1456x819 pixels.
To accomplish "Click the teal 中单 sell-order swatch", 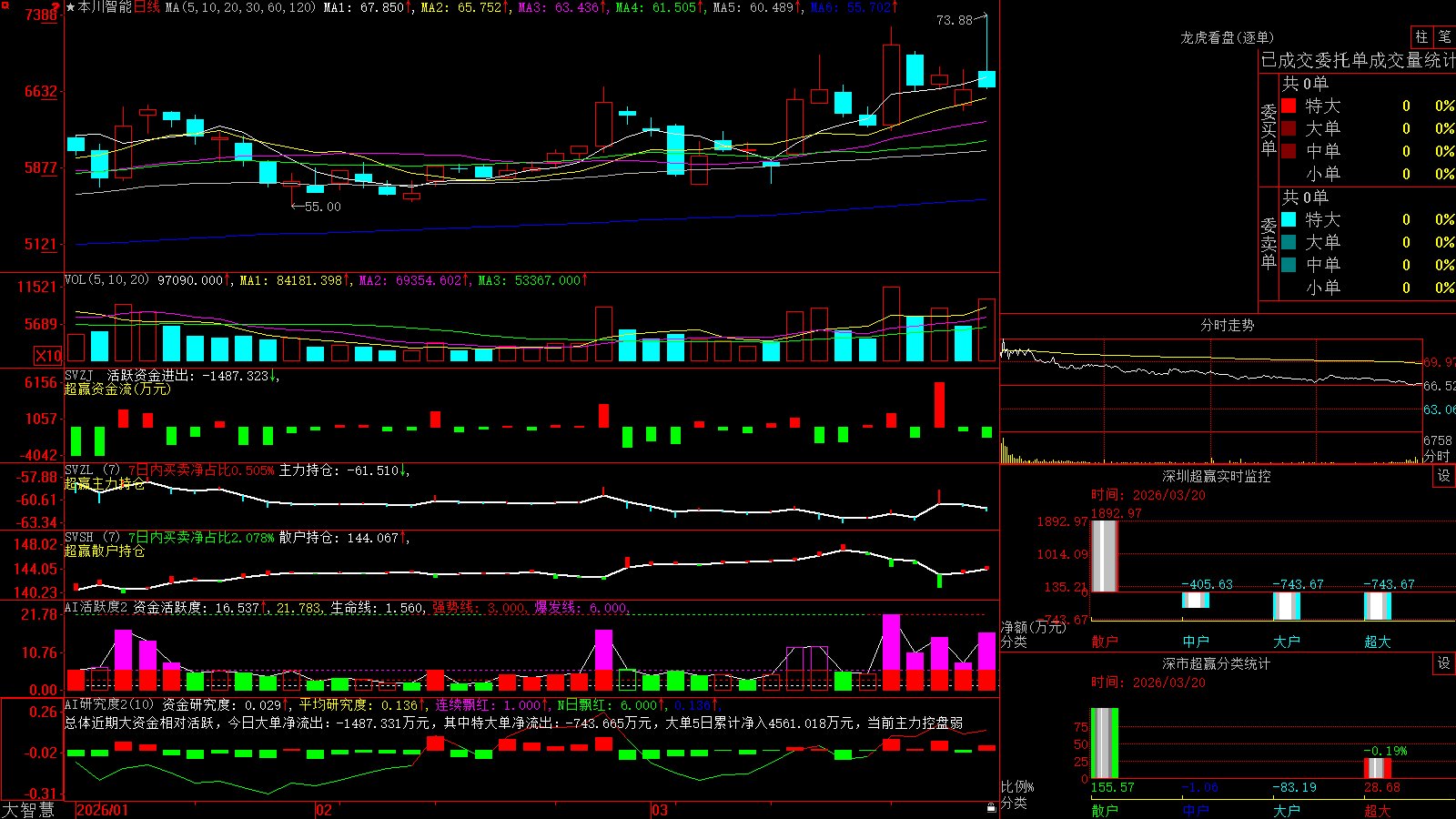I will point(1289,265).
